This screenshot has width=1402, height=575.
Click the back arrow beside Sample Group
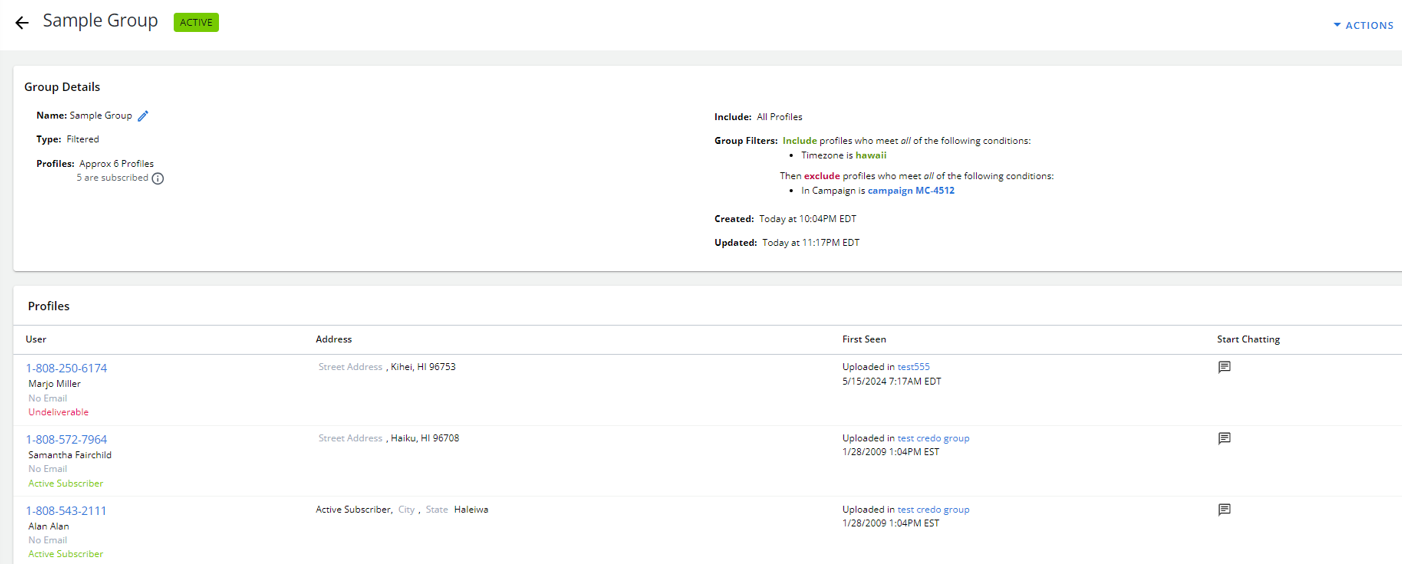coord(22,23)
